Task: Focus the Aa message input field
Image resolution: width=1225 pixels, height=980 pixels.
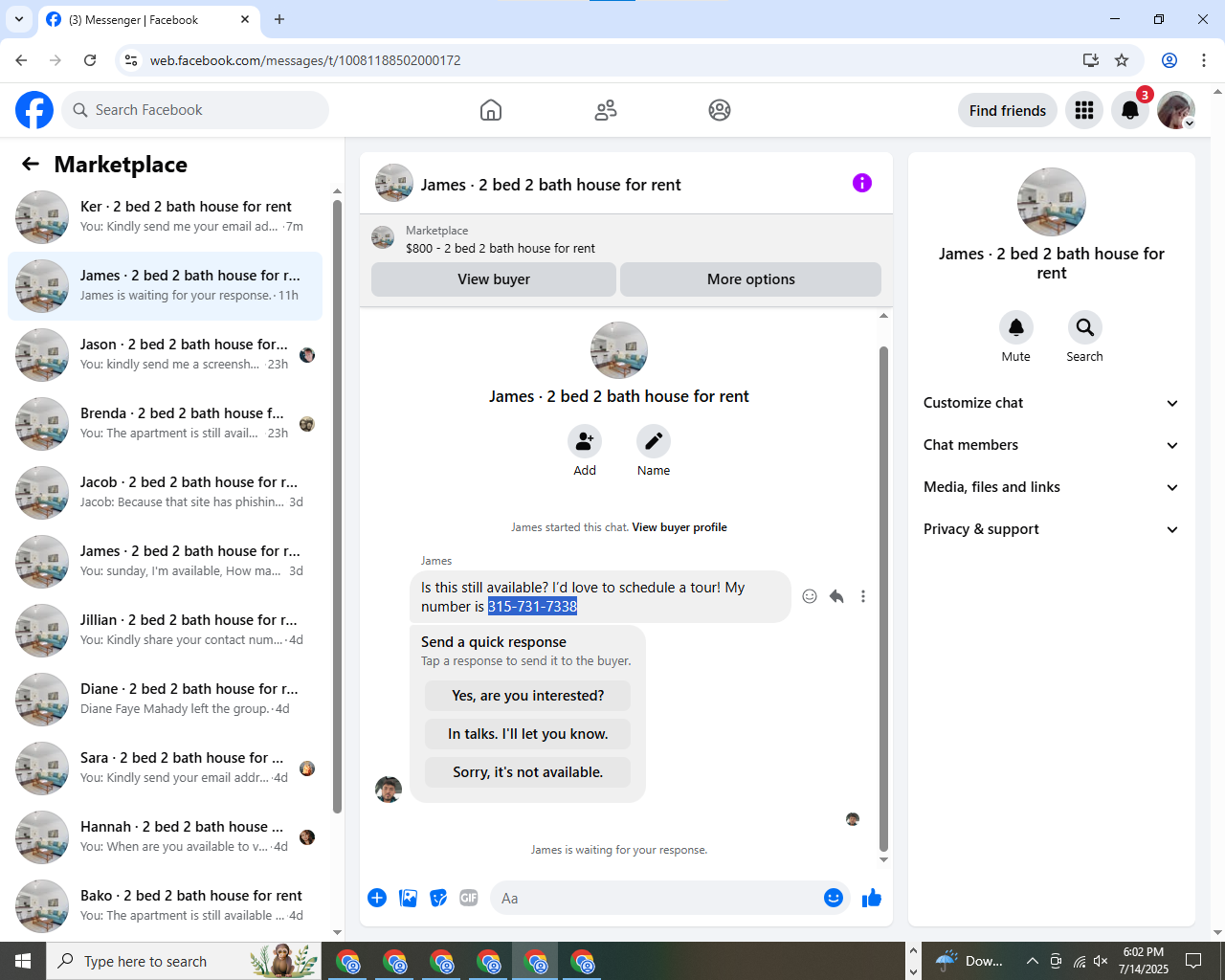Action: 656,898
